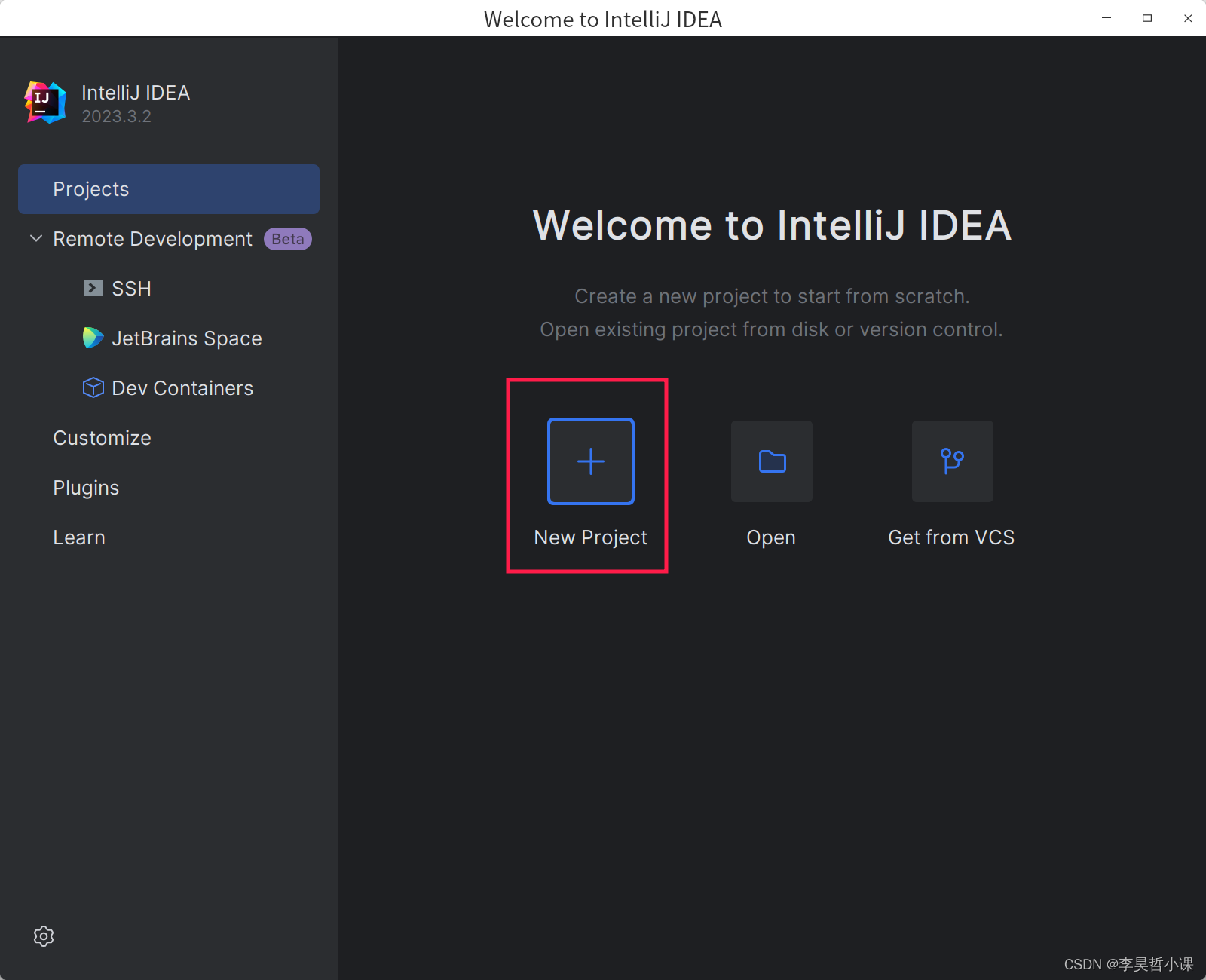Select the Projects tab
Viewport: 1206px width, 980px height.
tap(169, 189)
